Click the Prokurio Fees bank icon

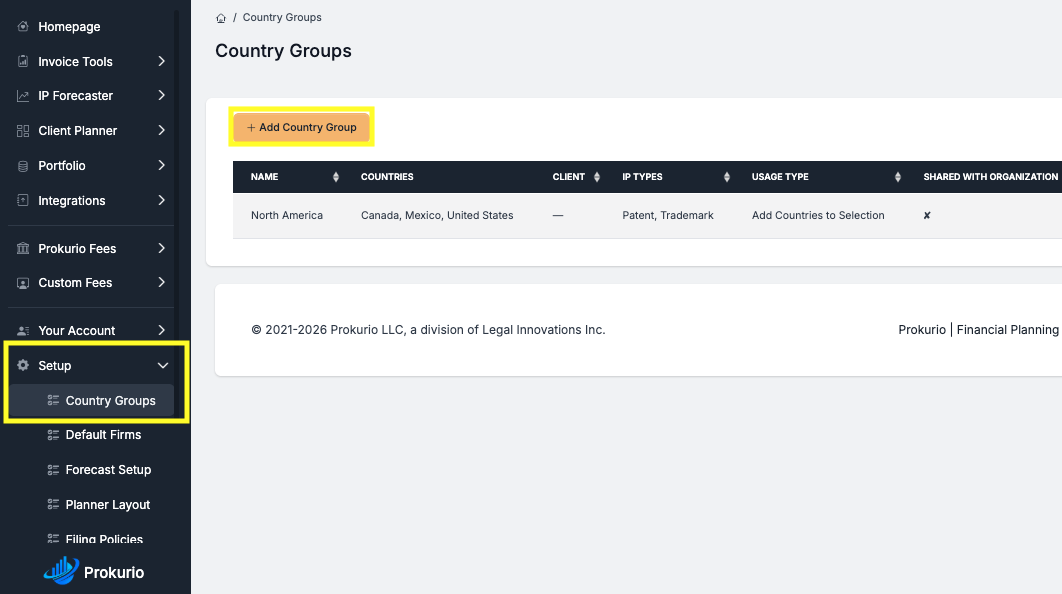click(x=22, y=248)
